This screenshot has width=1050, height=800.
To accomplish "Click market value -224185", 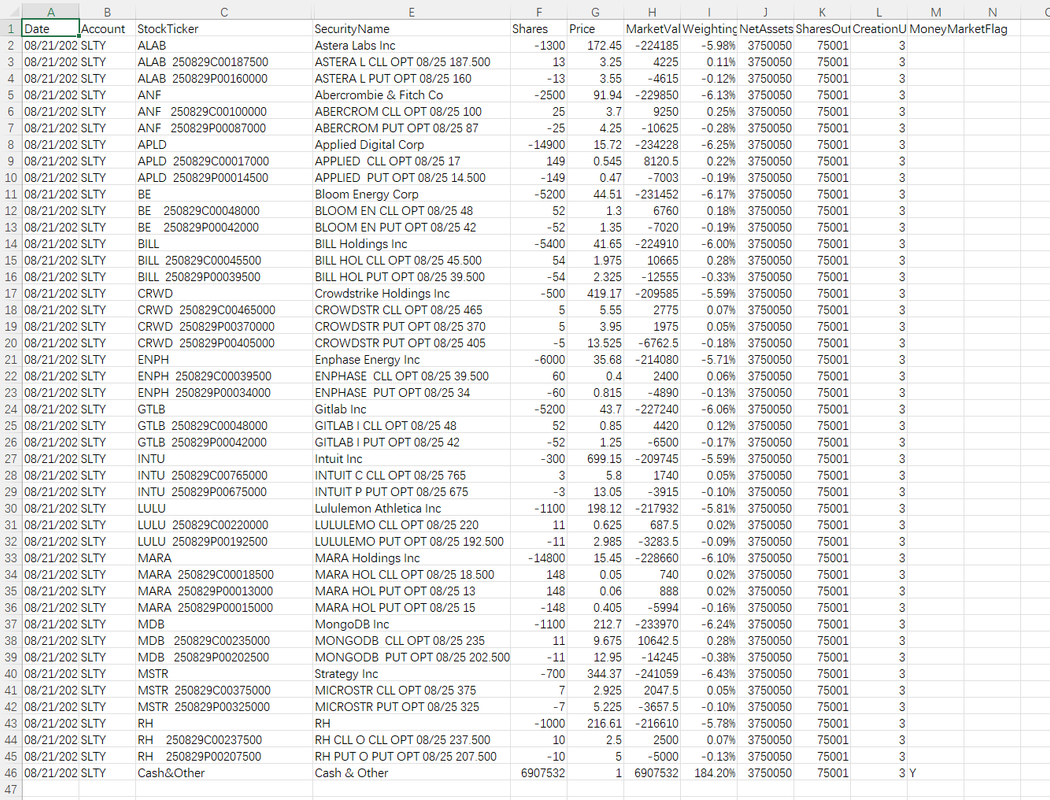I will [x=652, y=46].
